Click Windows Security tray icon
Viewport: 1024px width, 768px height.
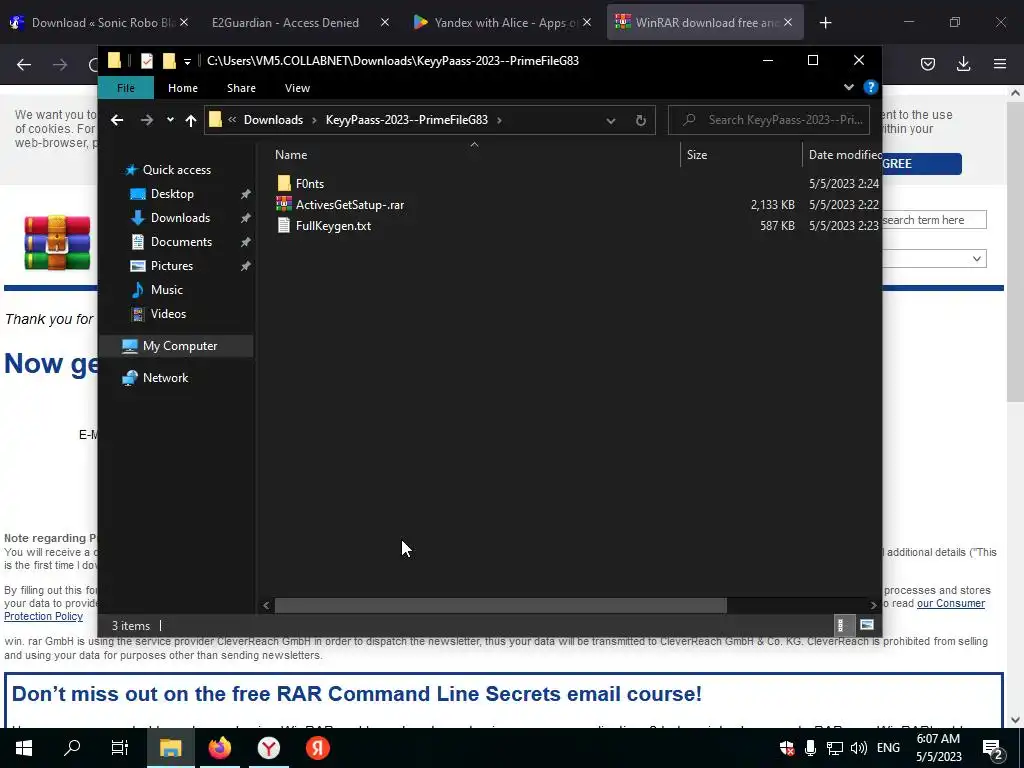coord(786,748)
